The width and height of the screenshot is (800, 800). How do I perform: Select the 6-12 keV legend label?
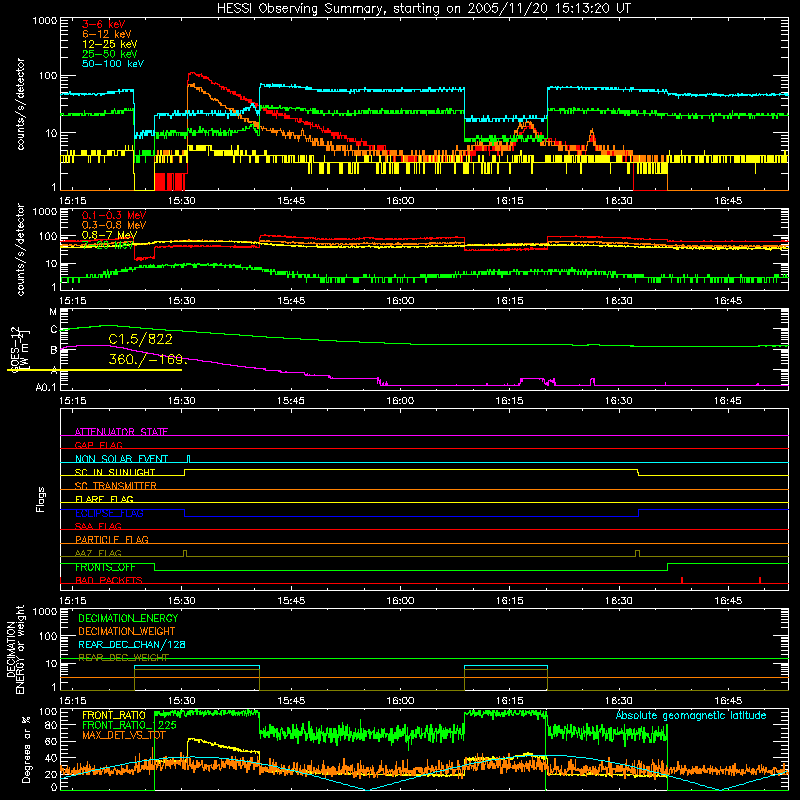click(x=107, y=34)
